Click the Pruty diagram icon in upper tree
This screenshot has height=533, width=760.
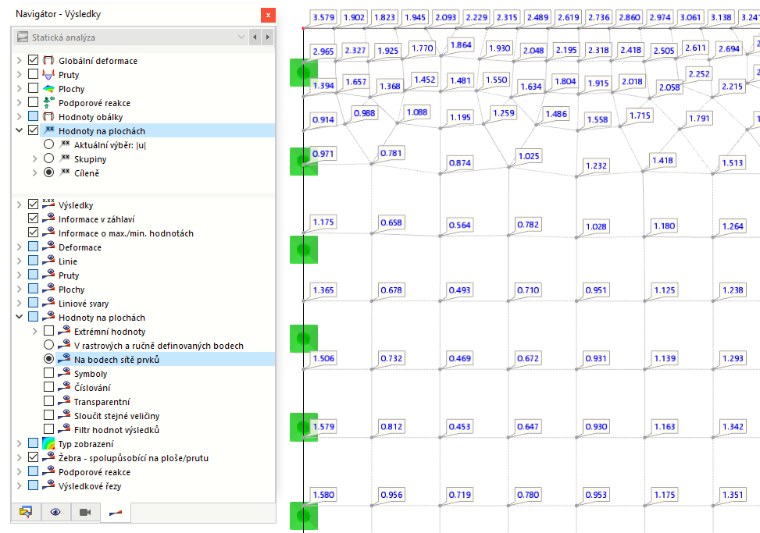pyautogui.click(x=48, y=75)
